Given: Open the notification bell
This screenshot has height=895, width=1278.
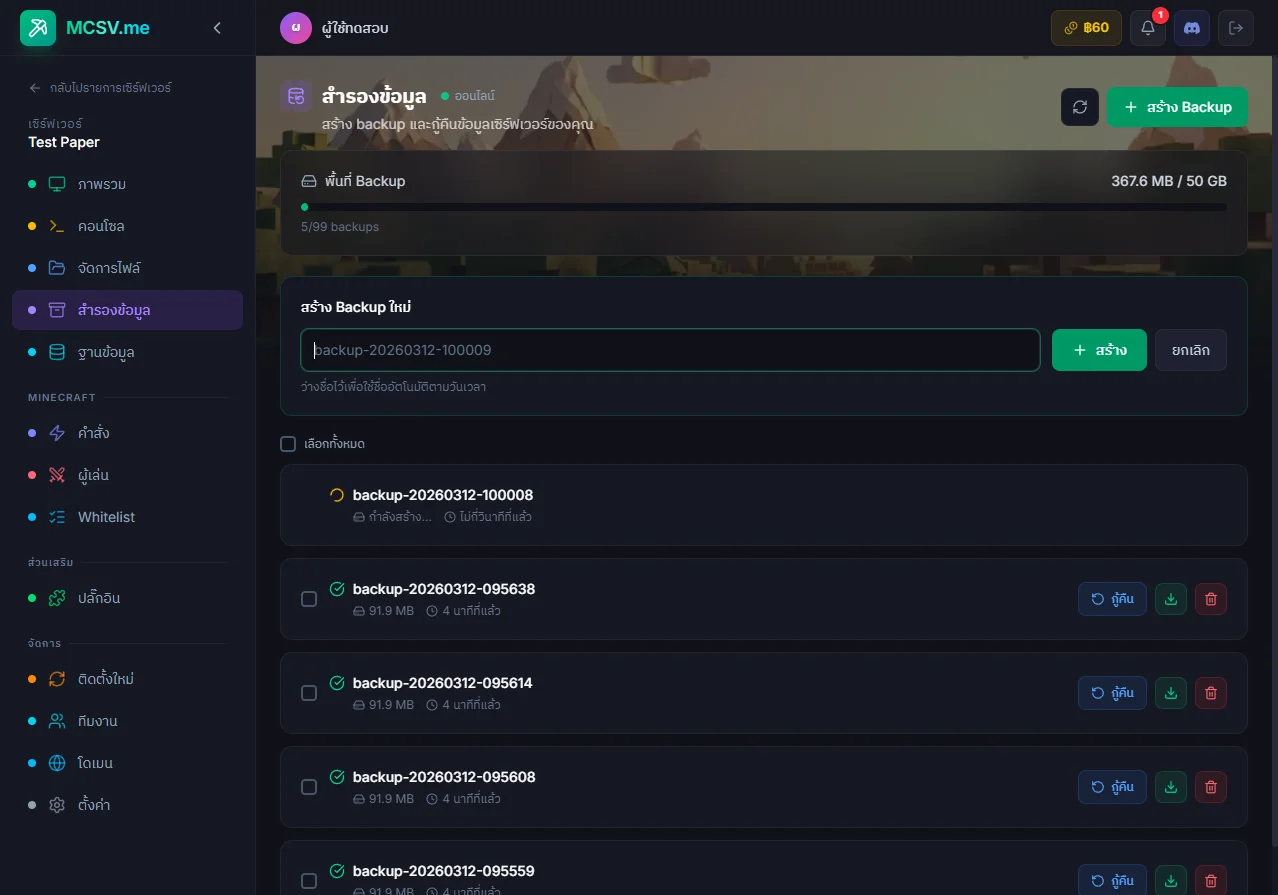Looking at the screenshot, I should click(x=1147, y=28).
